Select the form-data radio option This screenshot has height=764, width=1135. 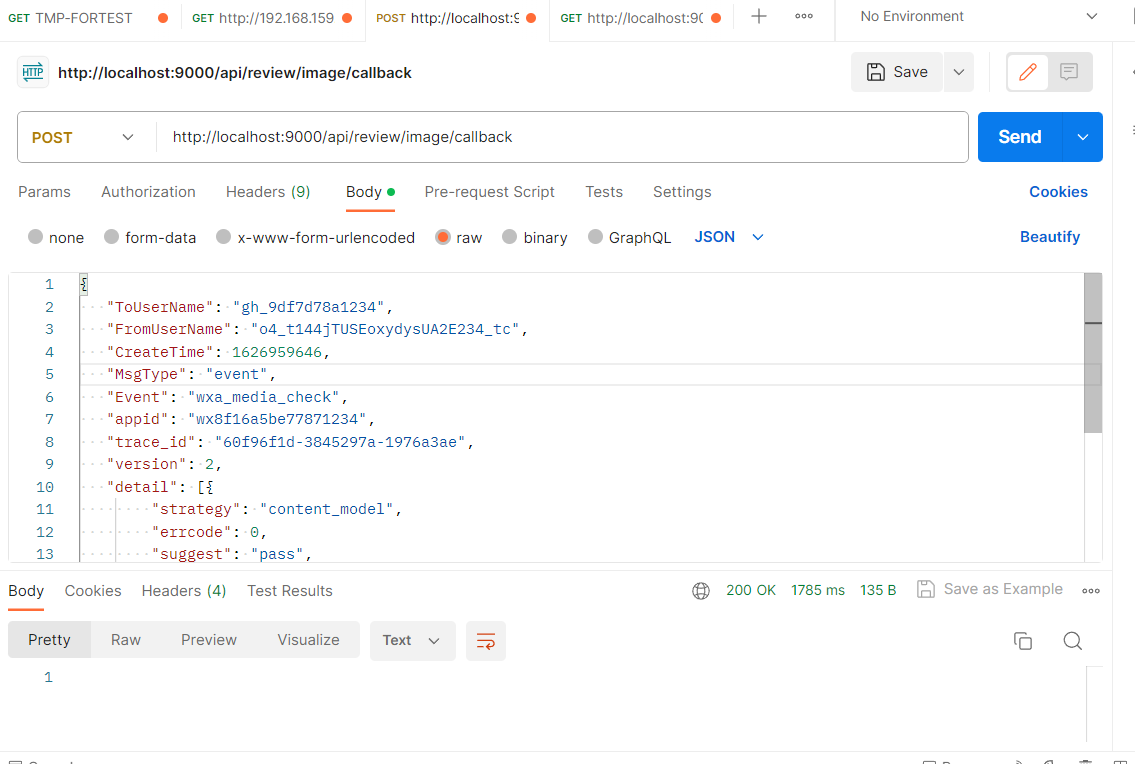[x=112, y=237]
